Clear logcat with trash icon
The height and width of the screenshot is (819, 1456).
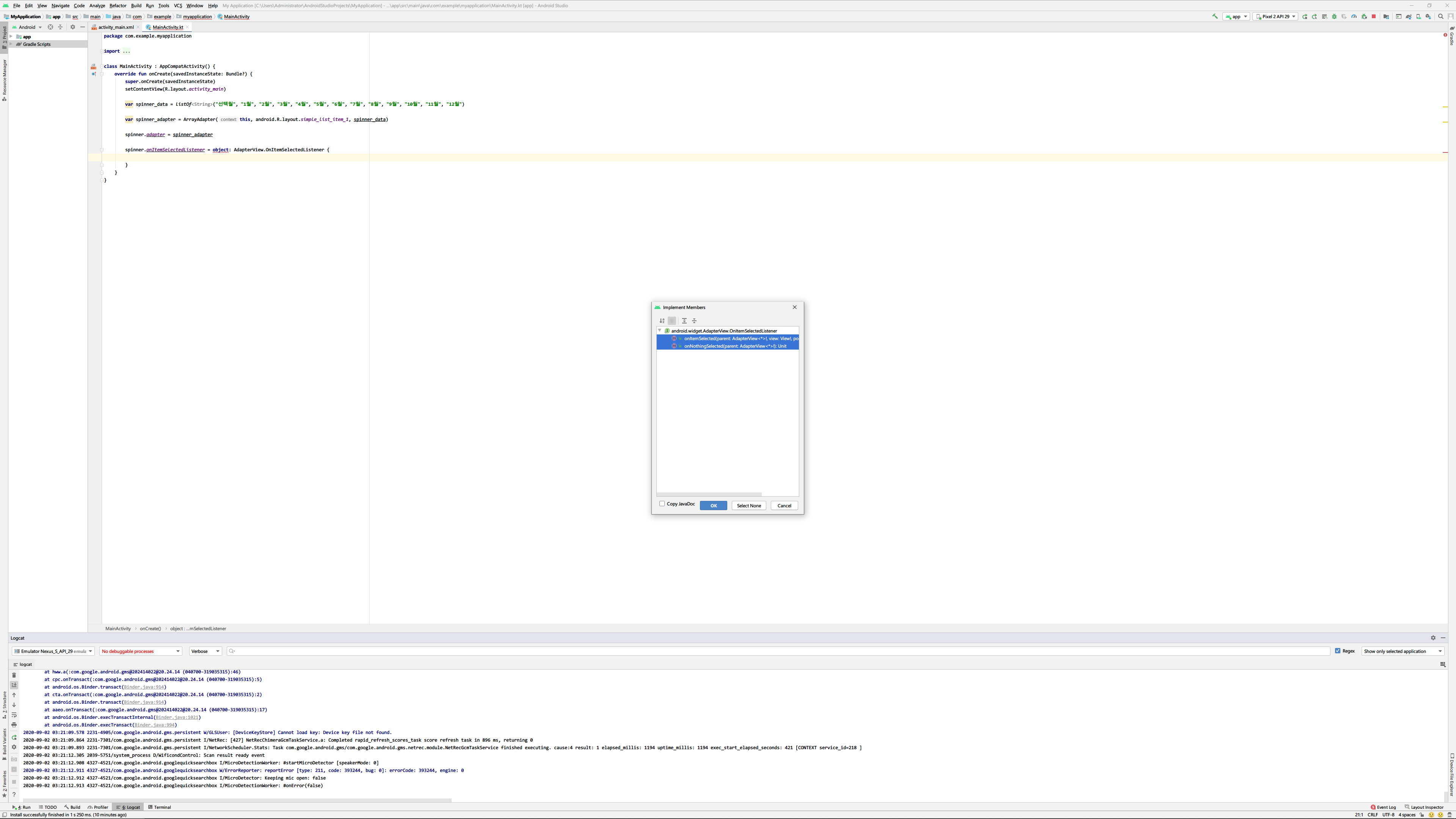pos(14,675)
